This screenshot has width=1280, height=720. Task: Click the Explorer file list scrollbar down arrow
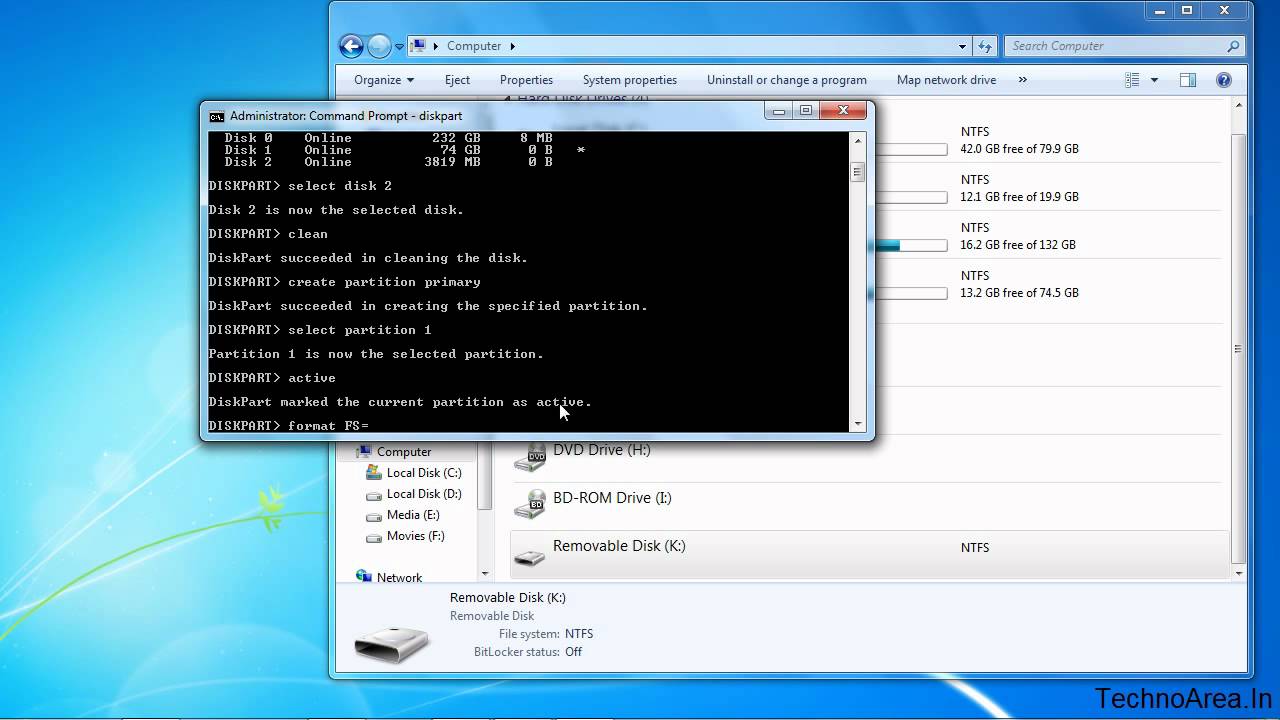tap(1238, 573)
